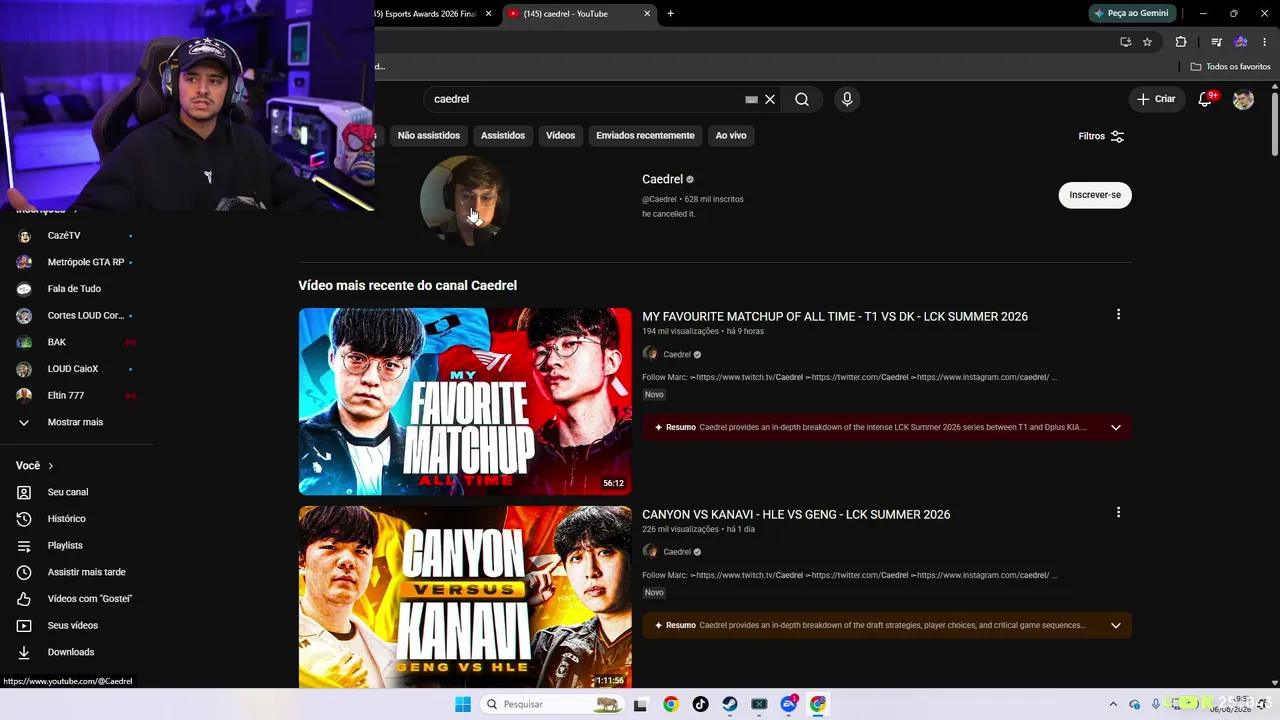Open the YouTube account avatar menu
The height and width of the screenshot is (720, 1280).
1243,99
